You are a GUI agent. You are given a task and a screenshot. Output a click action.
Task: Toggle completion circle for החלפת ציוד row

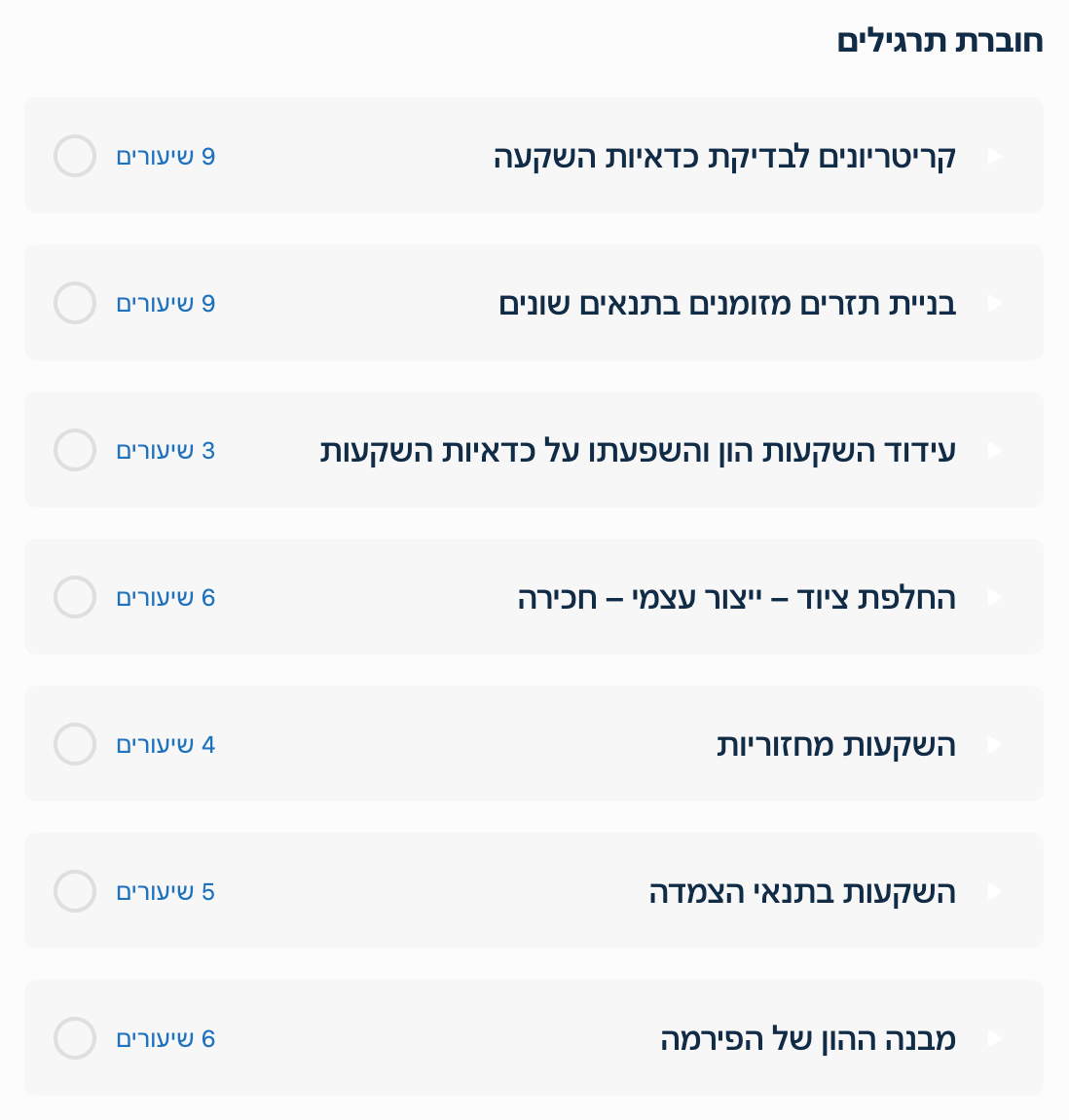[75, 597]
